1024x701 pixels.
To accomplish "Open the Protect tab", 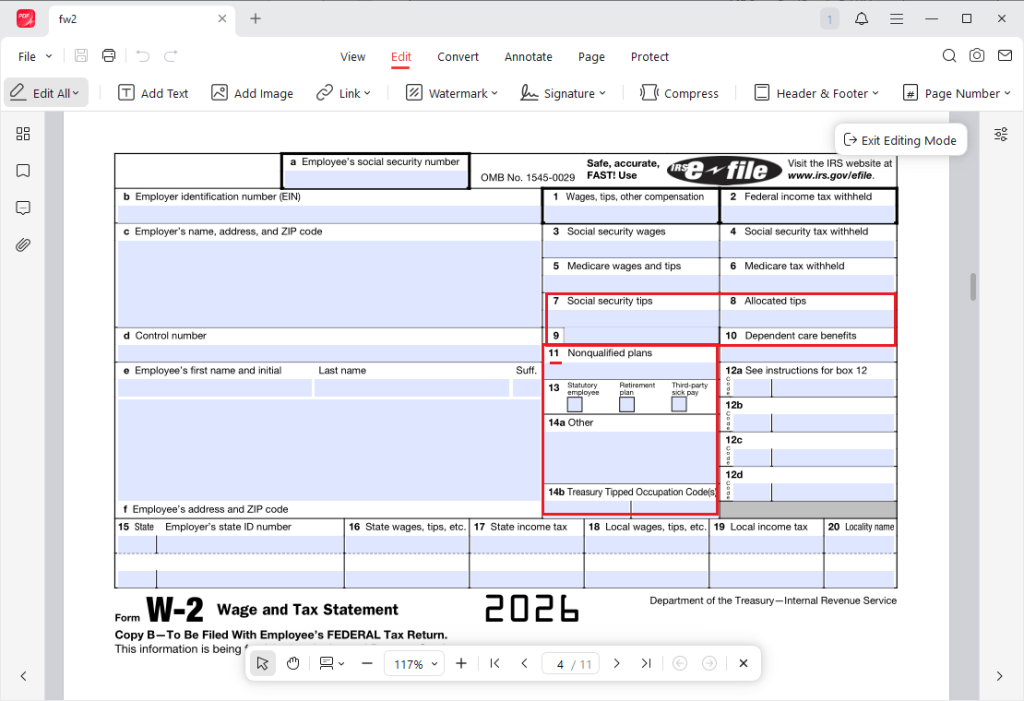I will [649, 57].
